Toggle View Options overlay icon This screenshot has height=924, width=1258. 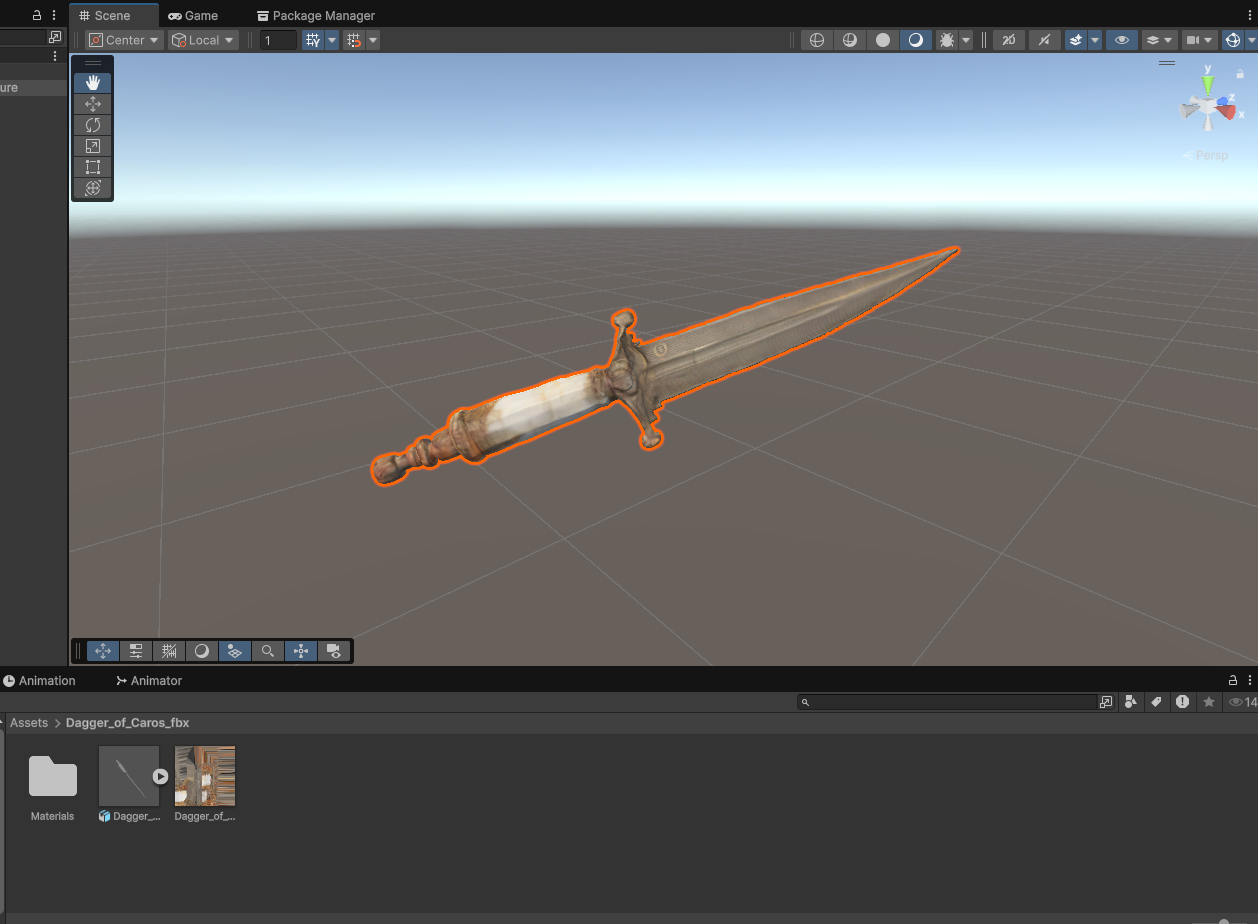point(235,651)
